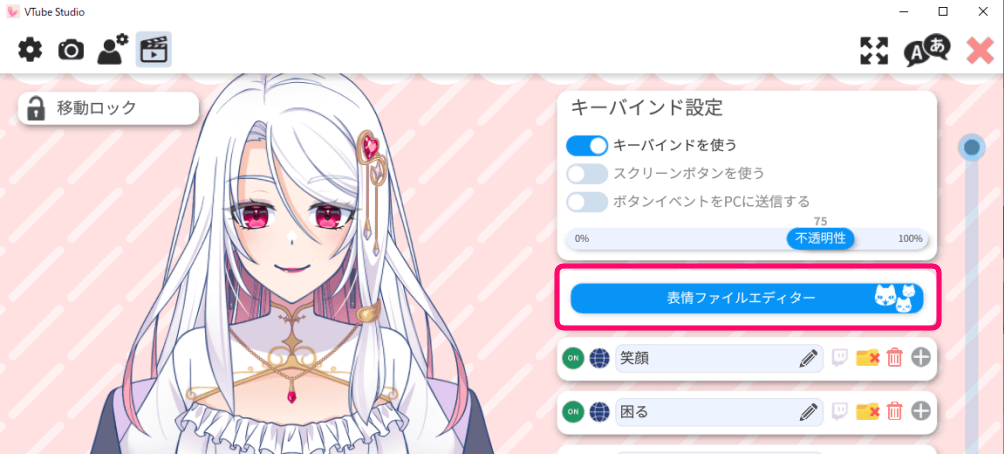Click the 移動ロック lock button
The image size is (1004, 454).
point(108,108)
